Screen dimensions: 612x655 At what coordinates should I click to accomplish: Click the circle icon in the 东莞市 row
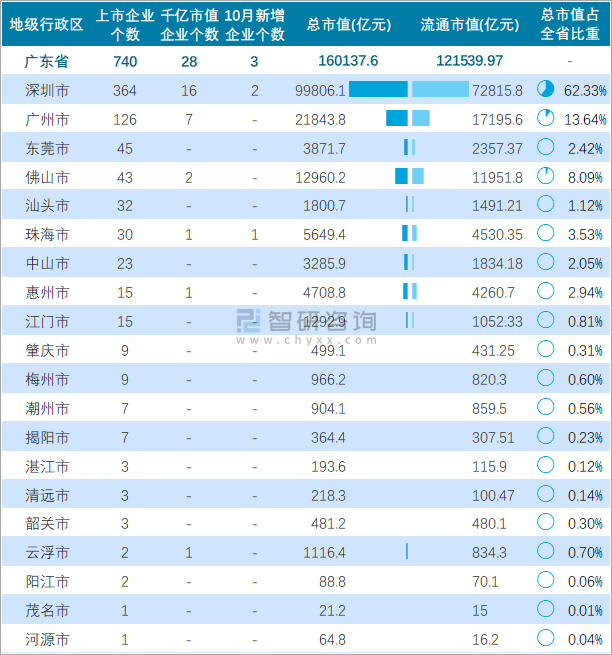[545, 147]
